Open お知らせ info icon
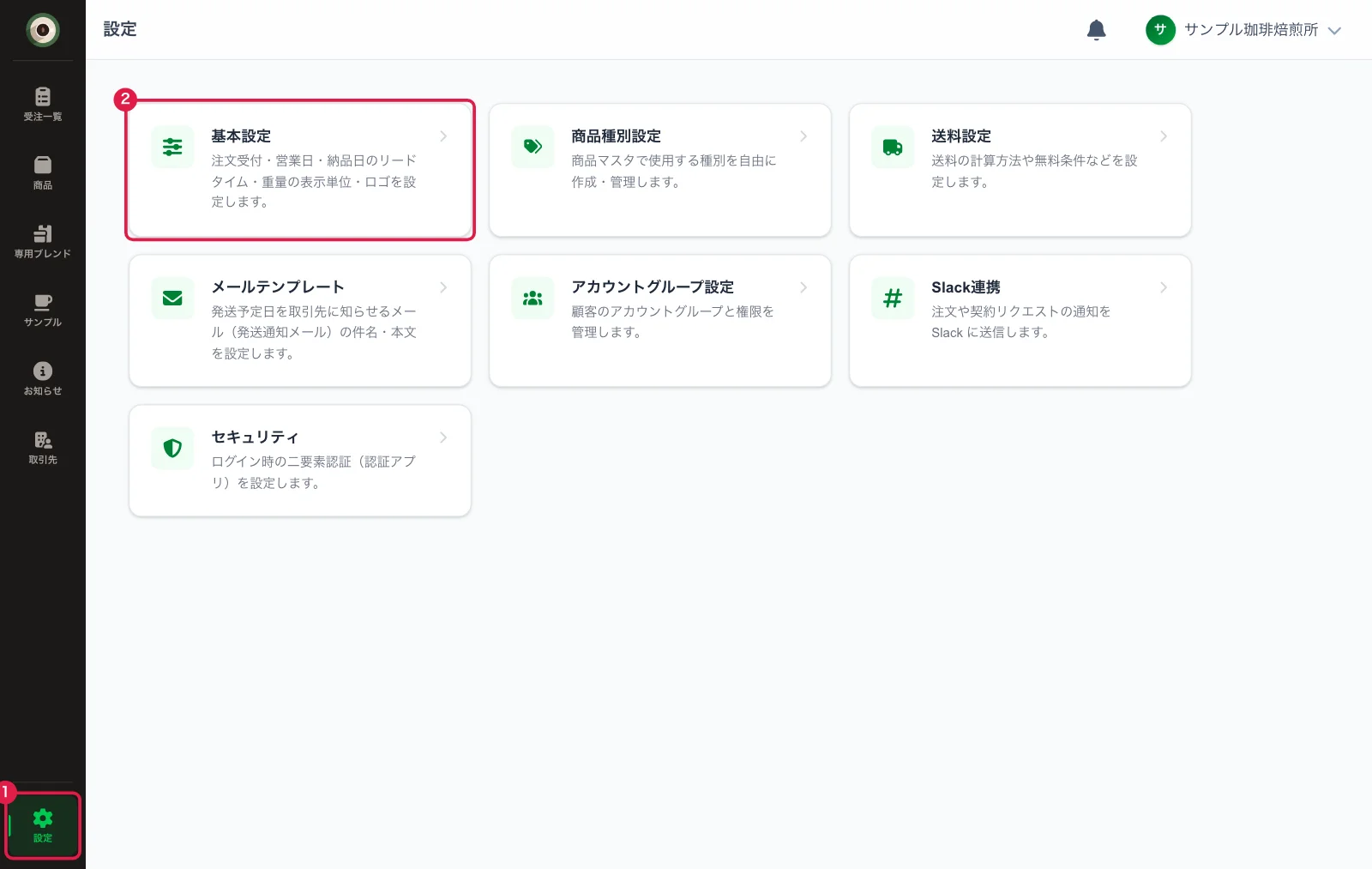Image resolution: width=1372 pixels, height=869 pixels. point(43,371)
